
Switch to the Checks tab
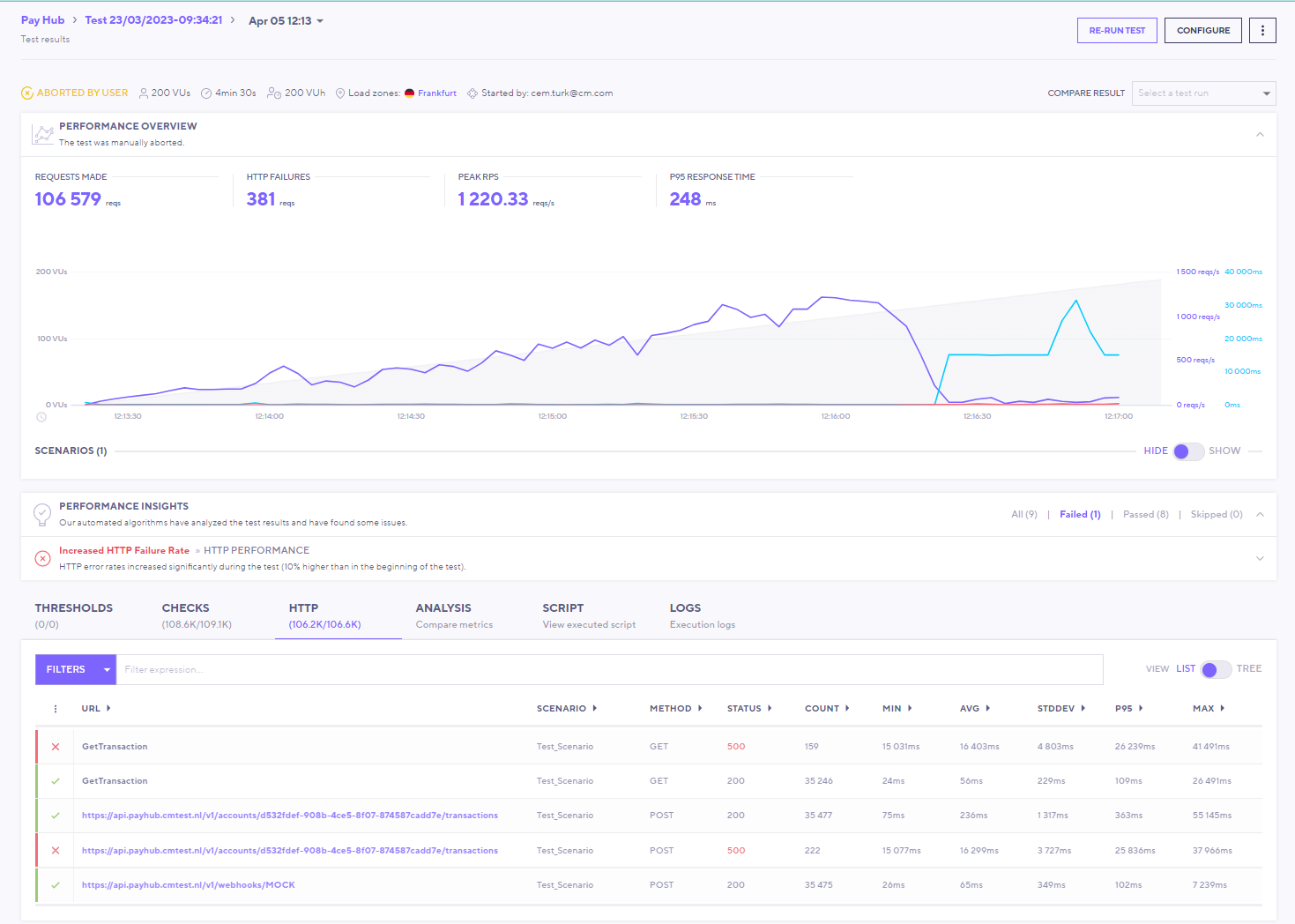pyautogui.click(x=197, y=615)
